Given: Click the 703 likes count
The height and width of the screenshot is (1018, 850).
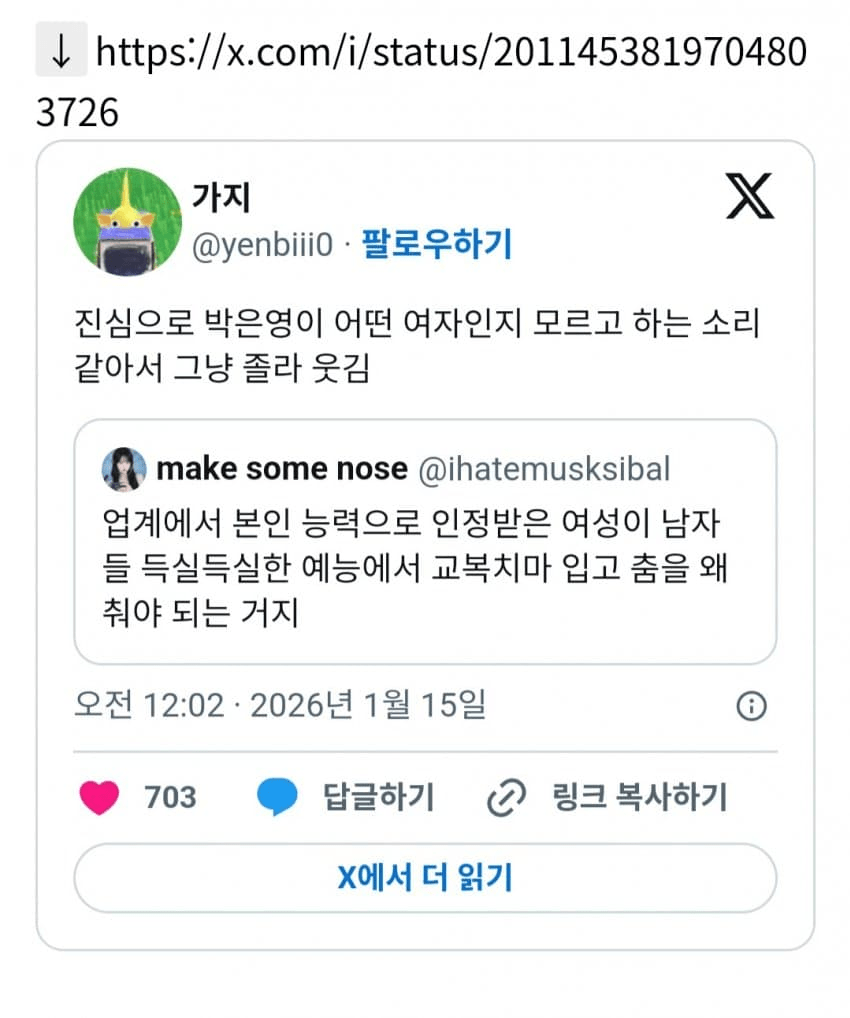Looking at the screenshot, I should (x=170, y=798).
